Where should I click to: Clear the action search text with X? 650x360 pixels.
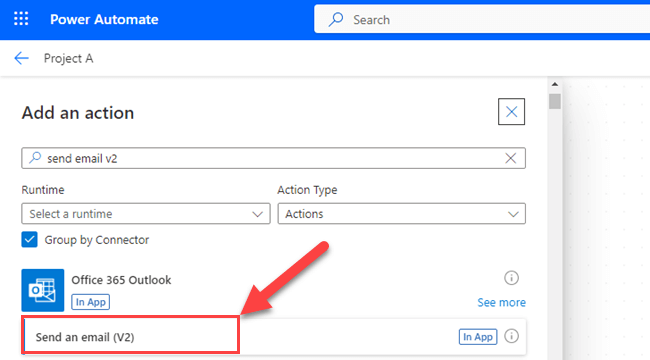coord(511,158)
